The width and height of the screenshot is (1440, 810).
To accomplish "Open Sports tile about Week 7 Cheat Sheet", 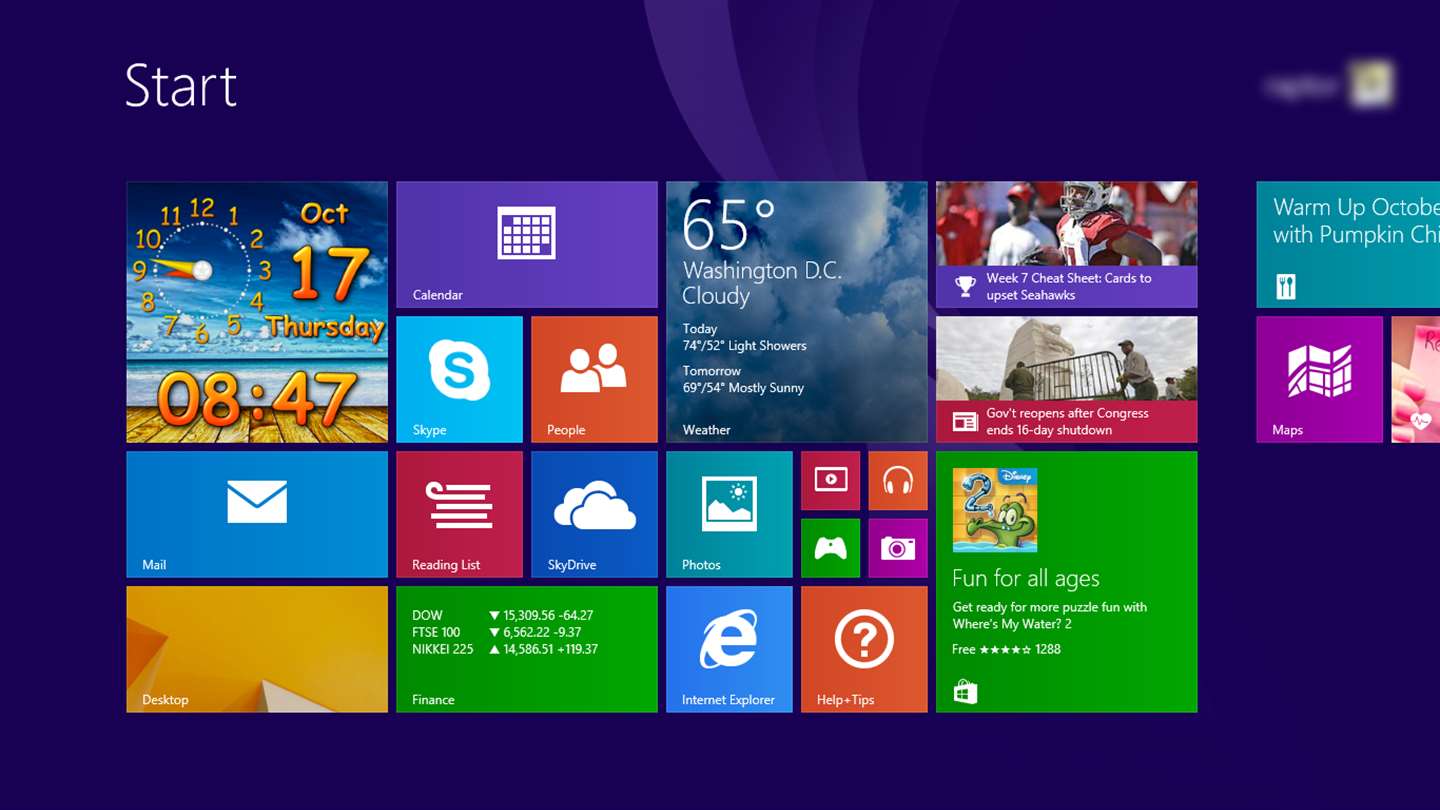I will (1067, 245).
